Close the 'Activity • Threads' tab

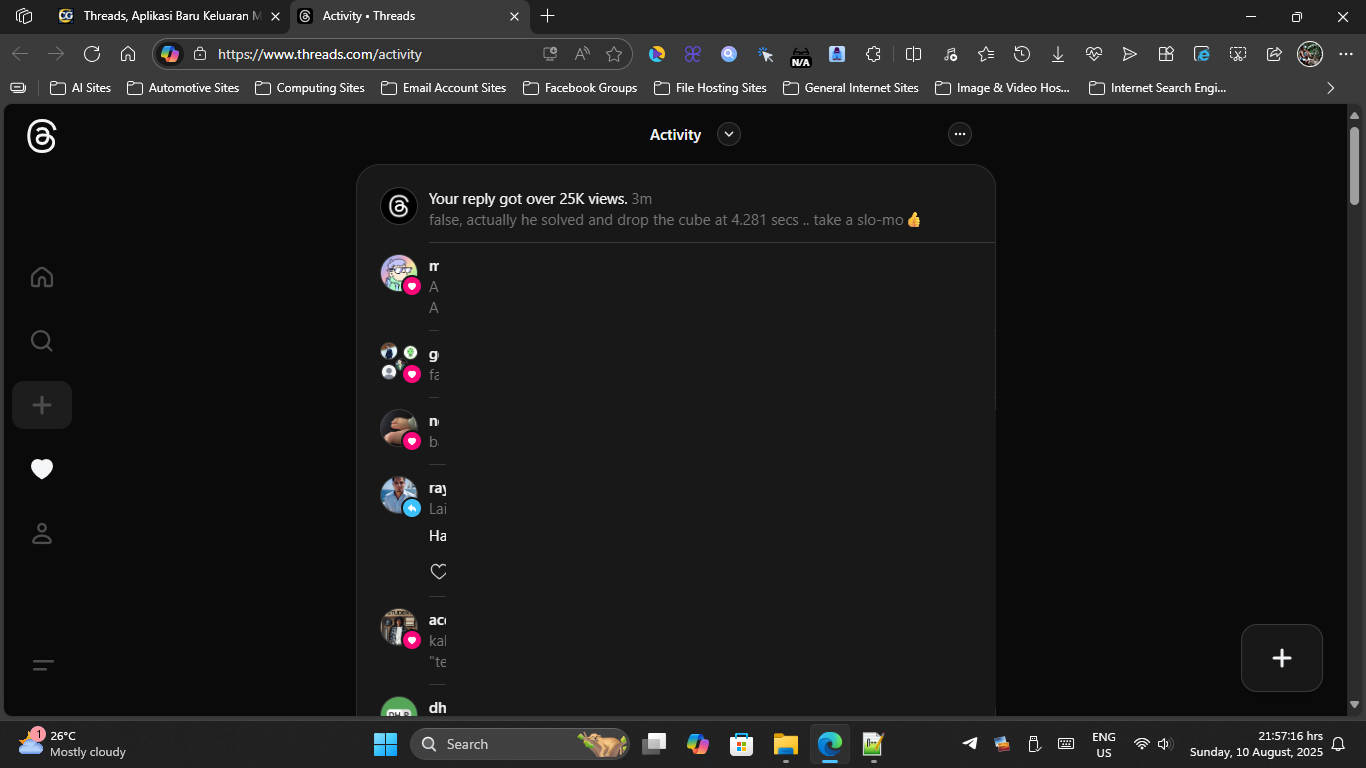pos(514,16)
